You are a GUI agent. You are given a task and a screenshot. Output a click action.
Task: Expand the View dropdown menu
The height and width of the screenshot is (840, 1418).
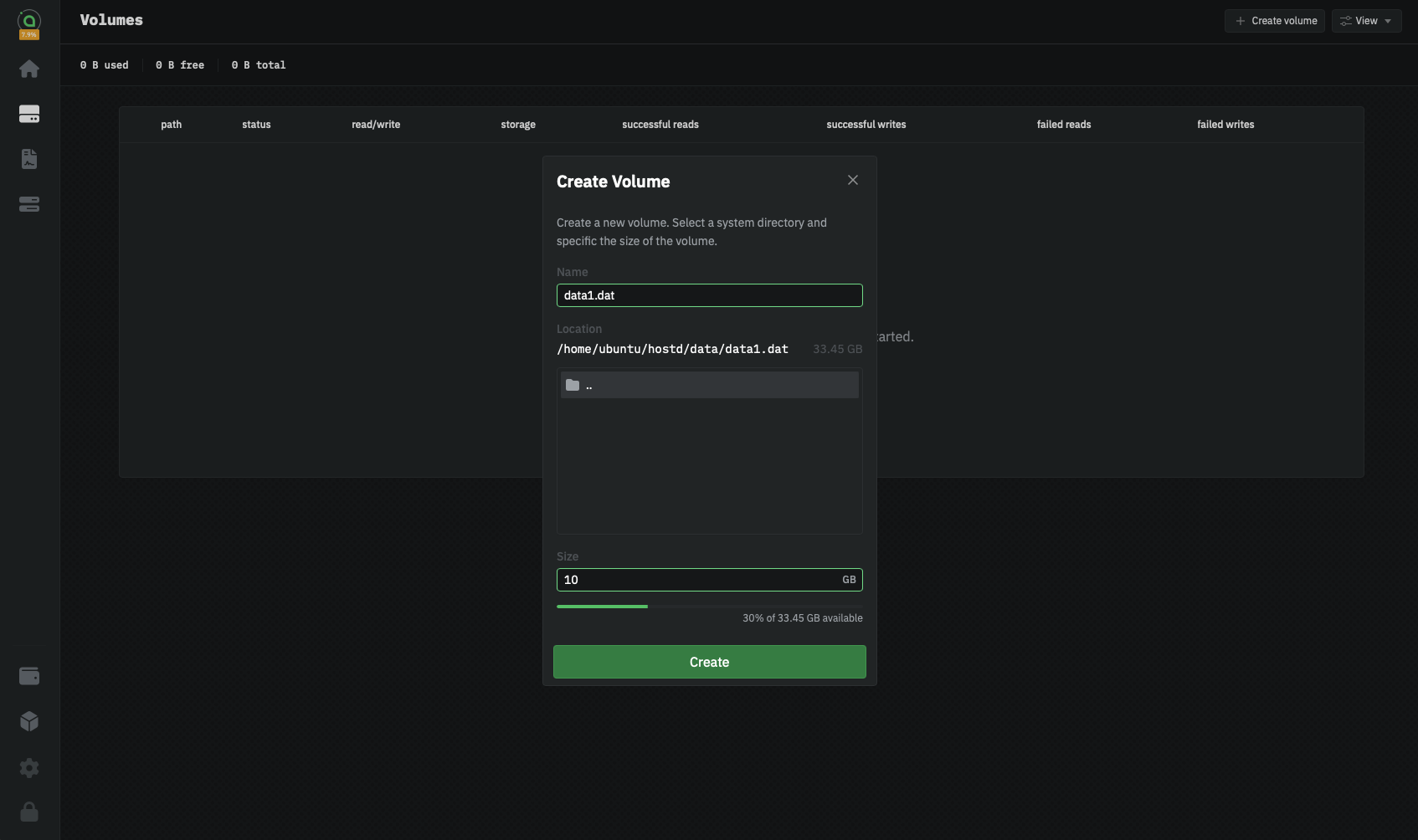coord(1366,21)
